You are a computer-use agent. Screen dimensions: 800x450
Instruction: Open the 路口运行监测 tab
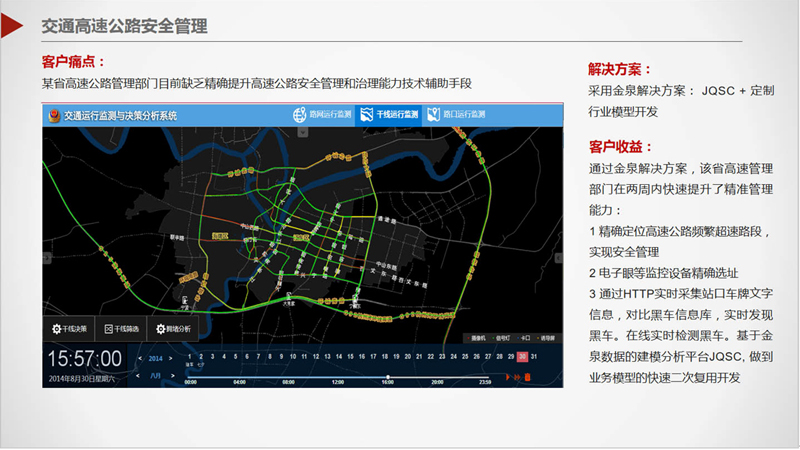pos(456,115)
